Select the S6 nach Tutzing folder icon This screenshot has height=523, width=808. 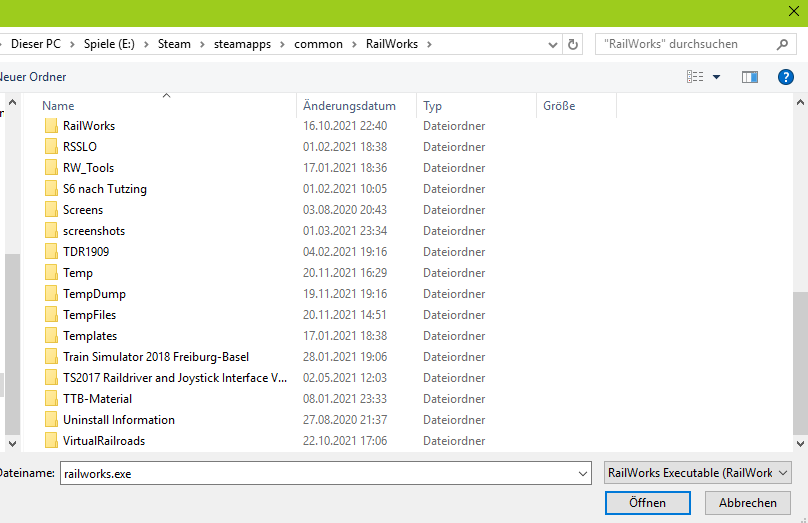(51, 189)
